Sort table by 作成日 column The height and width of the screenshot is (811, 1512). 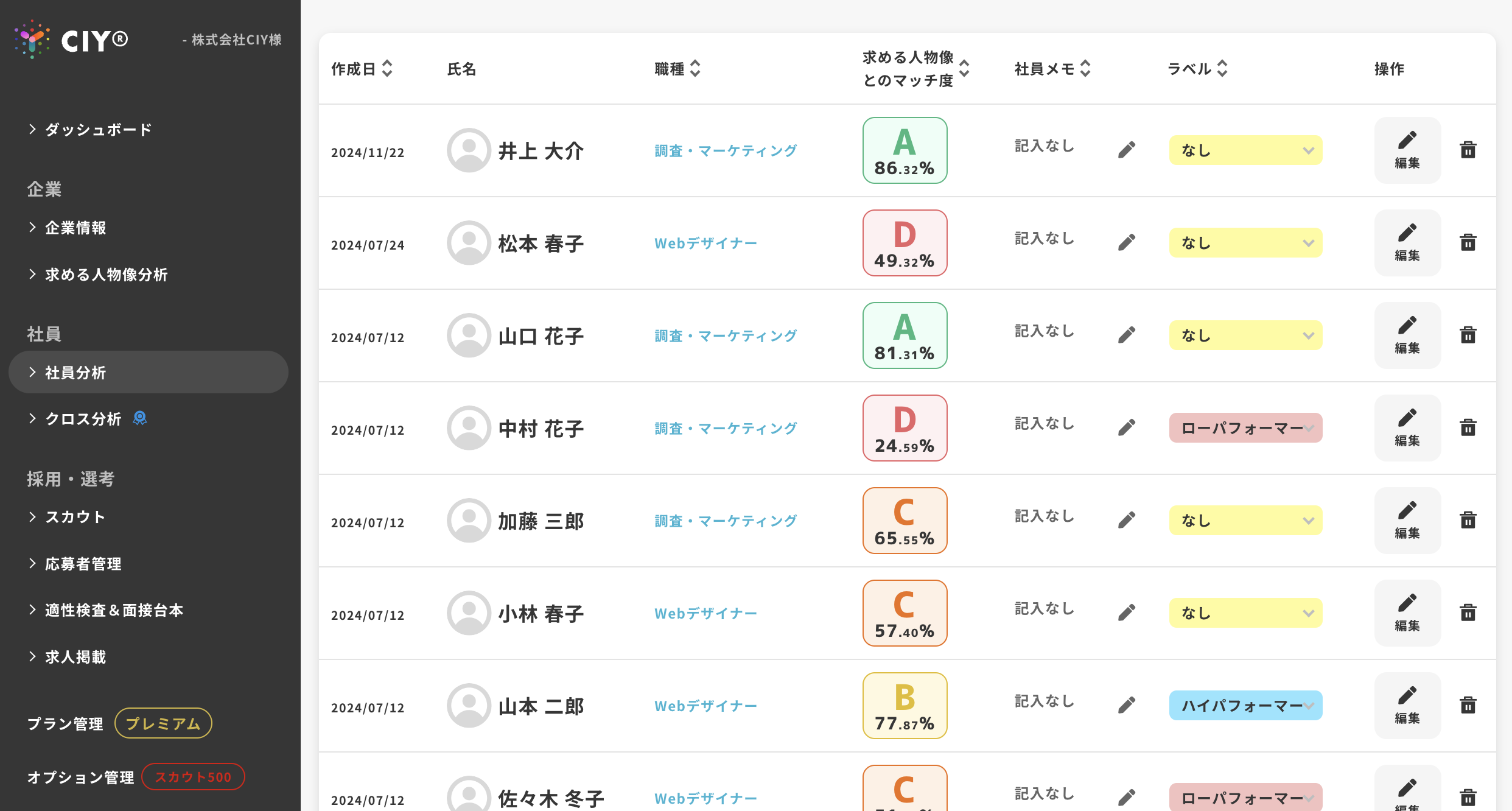pos(387,69)
